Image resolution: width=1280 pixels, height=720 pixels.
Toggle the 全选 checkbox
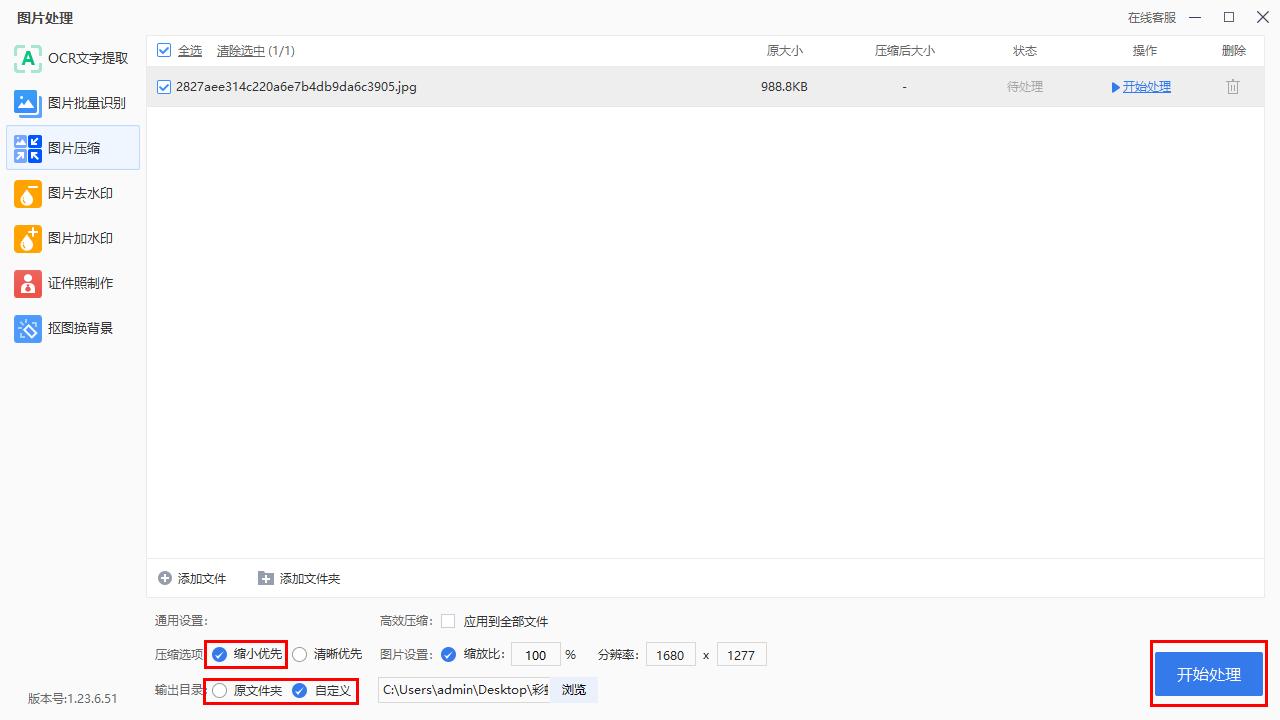click(x=163, y=50)
